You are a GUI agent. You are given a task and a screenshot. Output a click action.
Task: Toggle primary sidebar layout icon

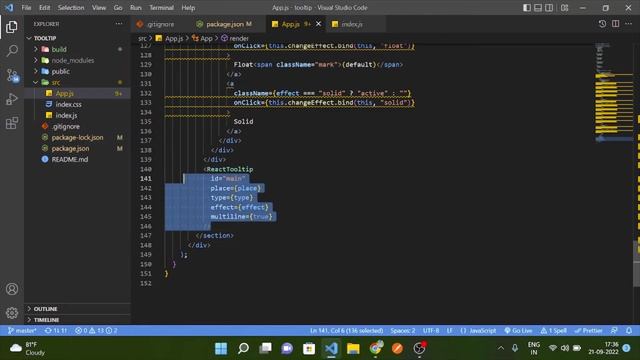[527, 7]
